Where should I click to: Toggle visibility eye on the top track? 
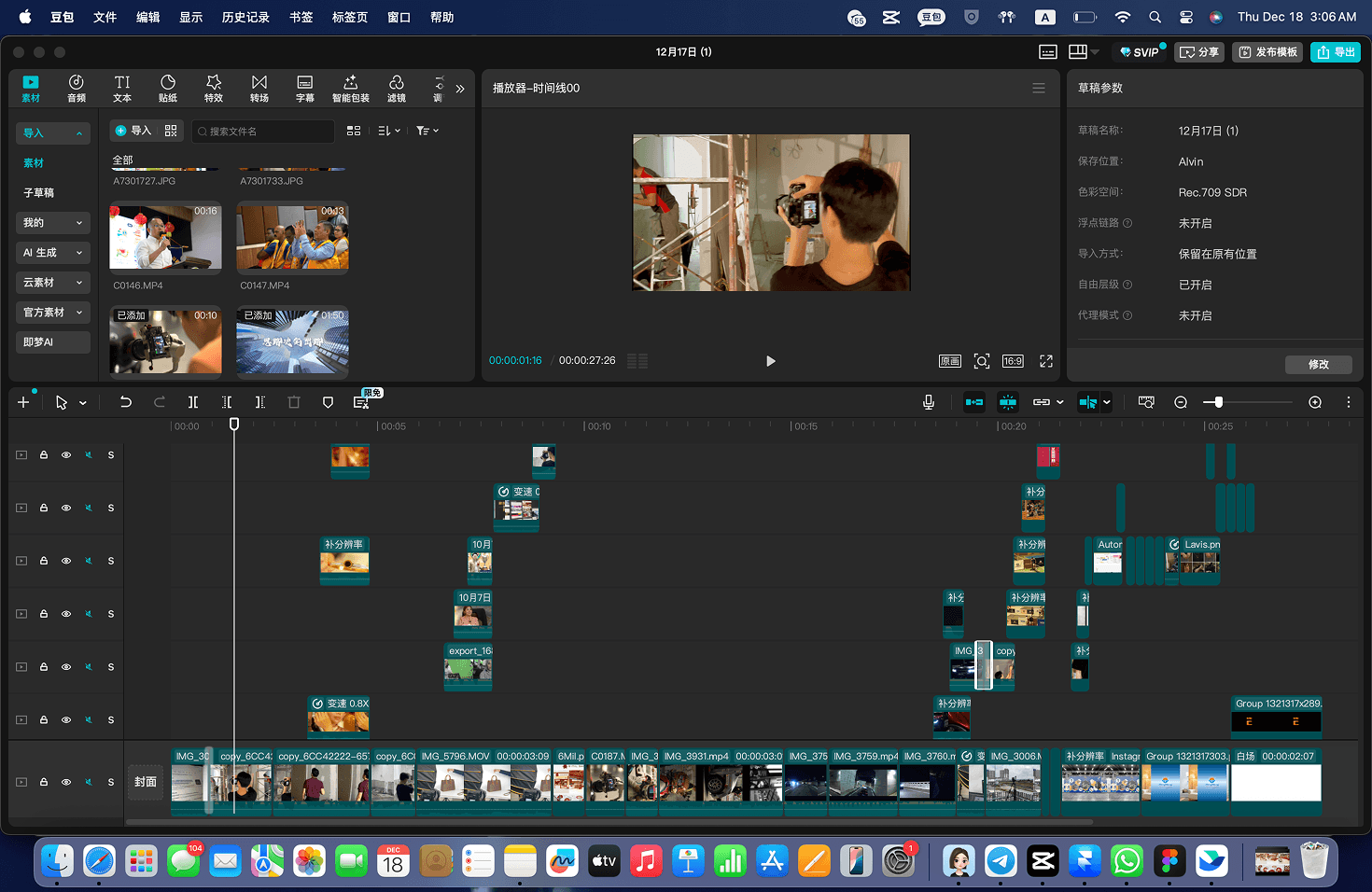(x=66, y=455)
